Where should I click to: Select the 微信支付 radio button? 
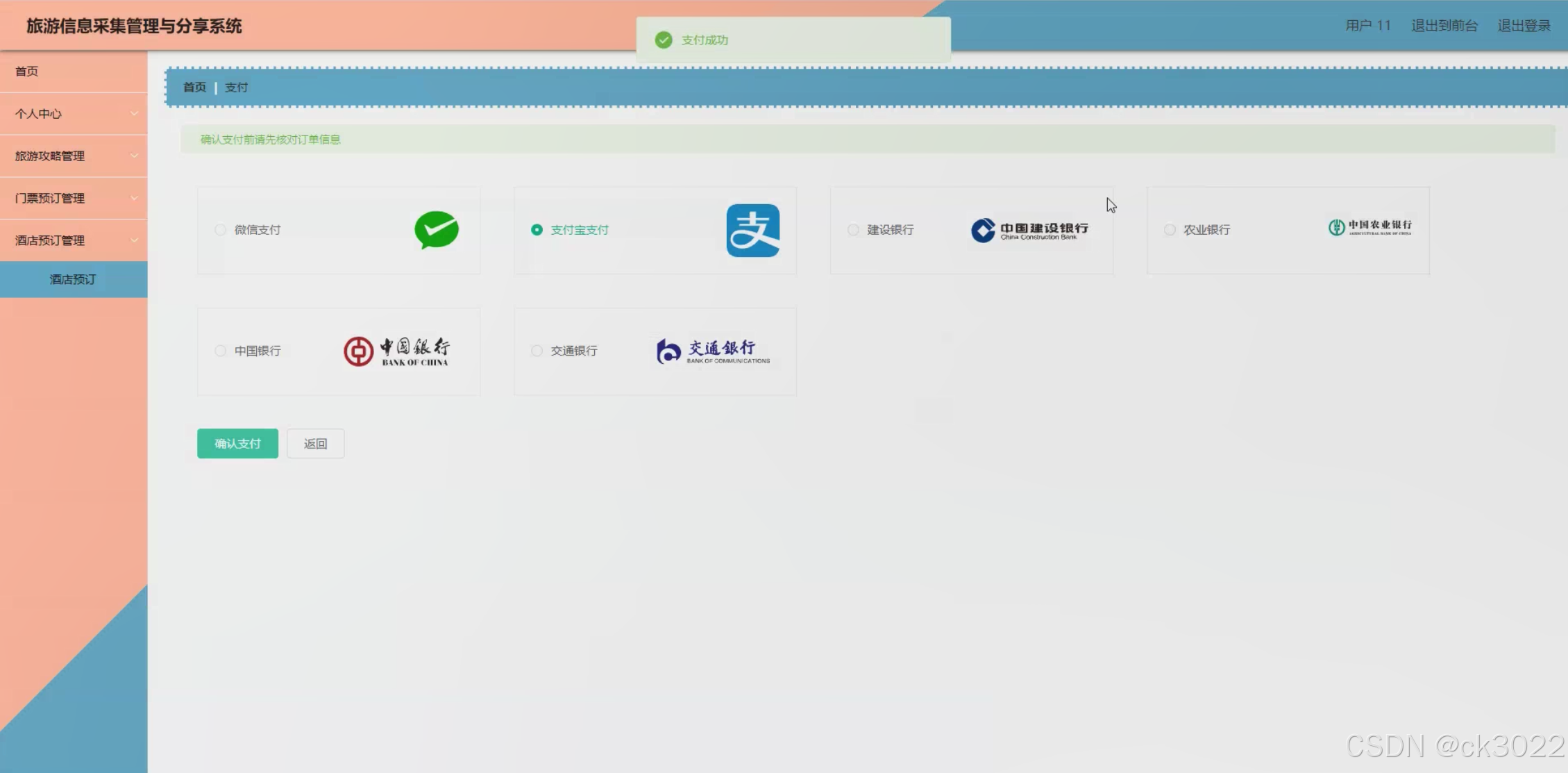coord(221,230)
